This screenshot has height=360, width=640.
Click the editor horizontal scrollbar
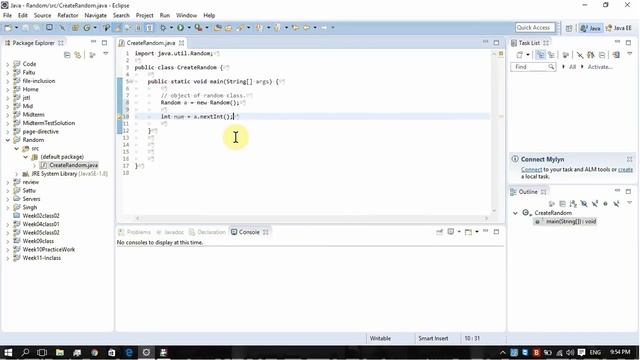click(311, 218)
